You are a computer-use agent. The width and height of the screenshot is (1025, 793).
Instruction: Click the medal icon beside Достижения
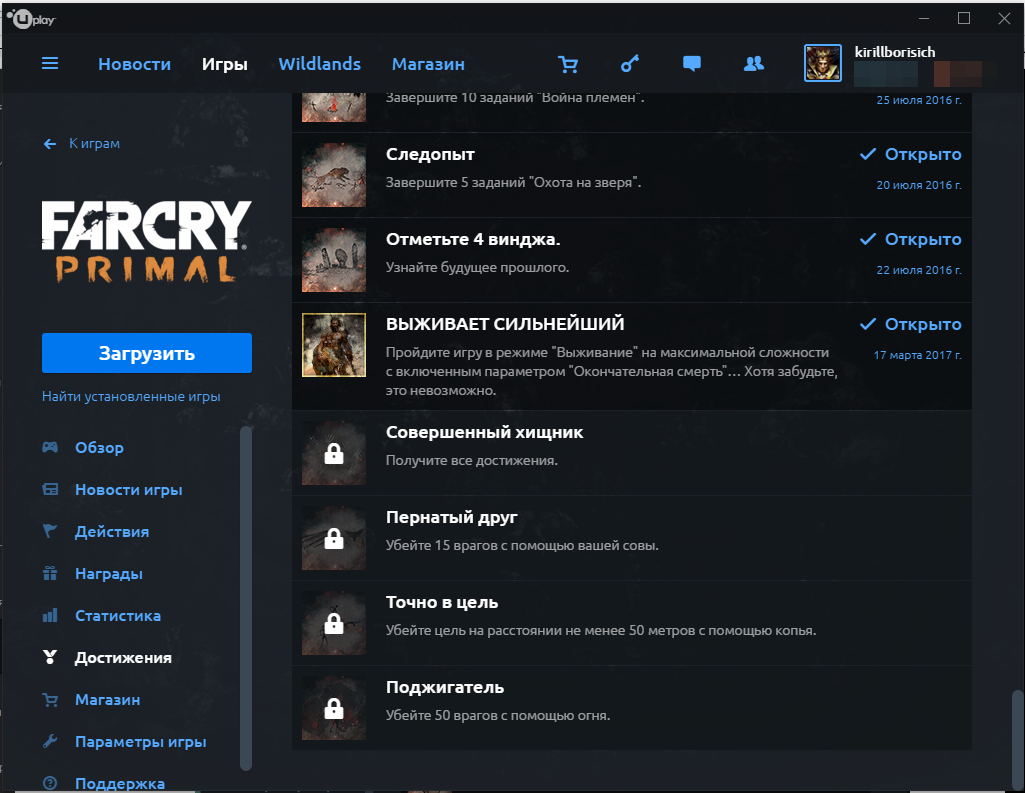tap(50, 657)
